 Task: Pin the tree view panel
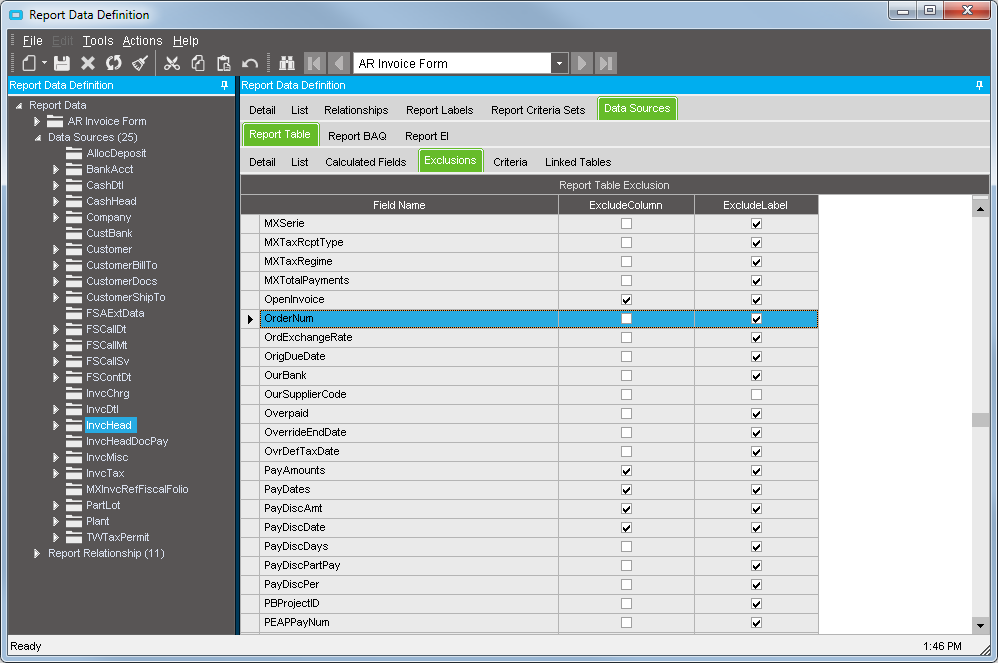224,85
